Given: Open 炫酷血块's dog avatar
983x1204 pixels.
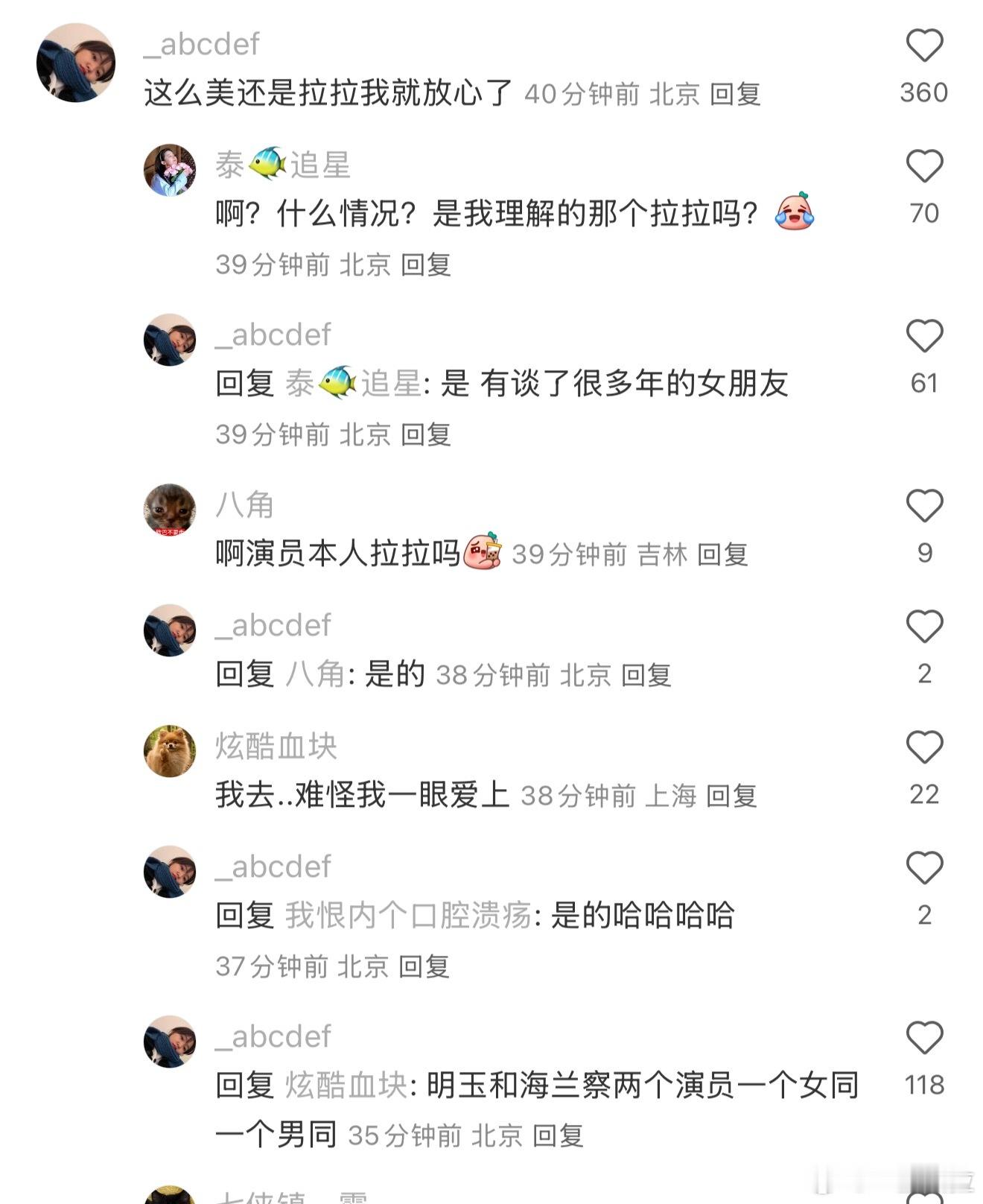Looking at the screenshot, I should coord(170,751).
